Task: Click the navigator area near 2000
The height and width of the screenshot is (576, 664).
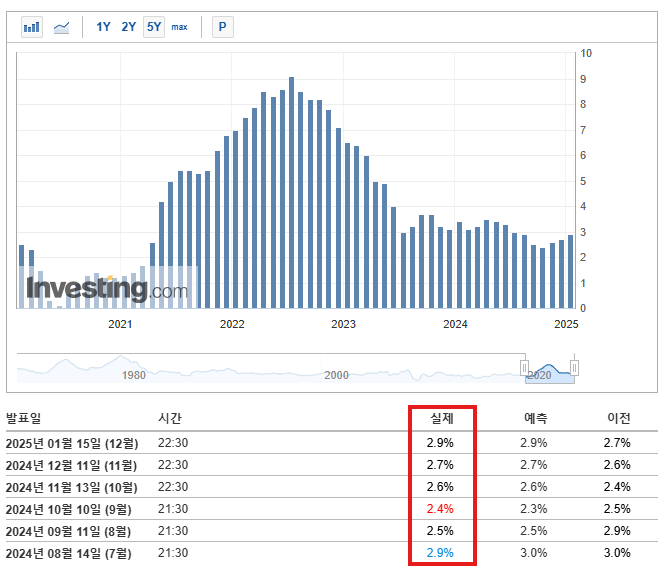Action: pos(336,375)
